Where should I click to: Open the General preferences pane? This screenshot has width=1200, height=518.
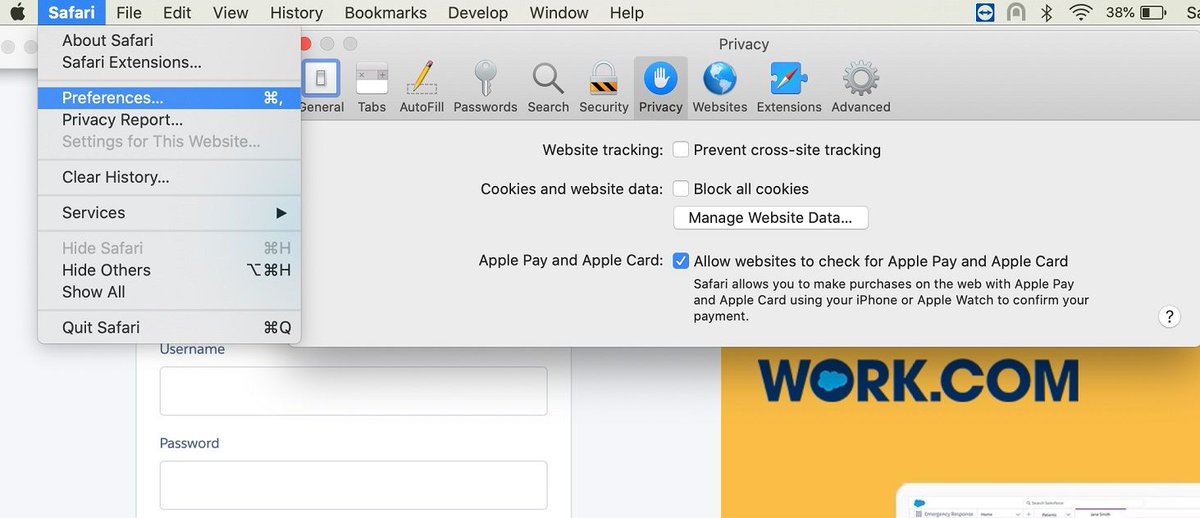point(321,86)
